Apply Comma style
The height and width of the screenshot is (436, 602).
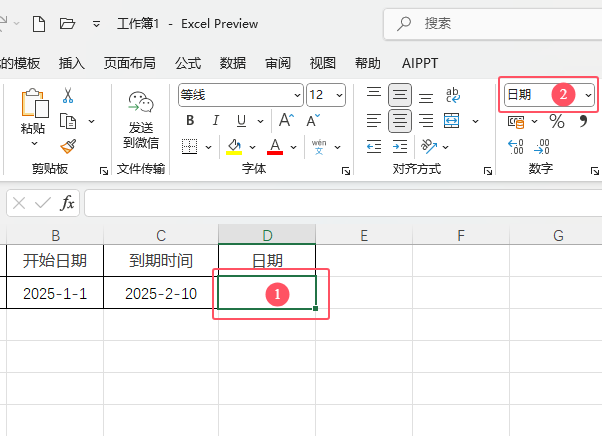coord(583,121)
